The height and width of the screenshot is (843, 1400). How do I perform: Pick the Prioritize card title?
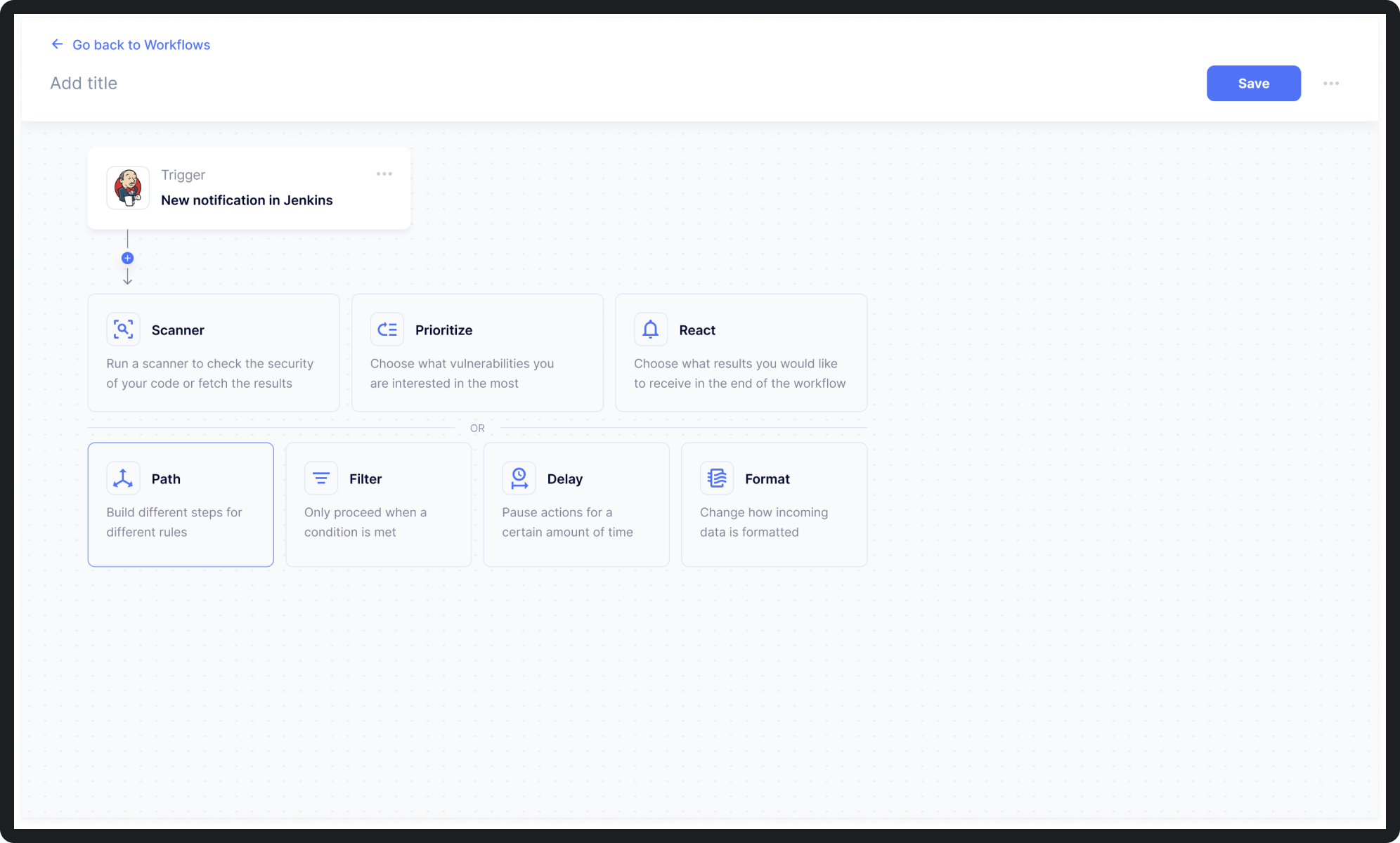pyautogui.click(x=443, y=330)
